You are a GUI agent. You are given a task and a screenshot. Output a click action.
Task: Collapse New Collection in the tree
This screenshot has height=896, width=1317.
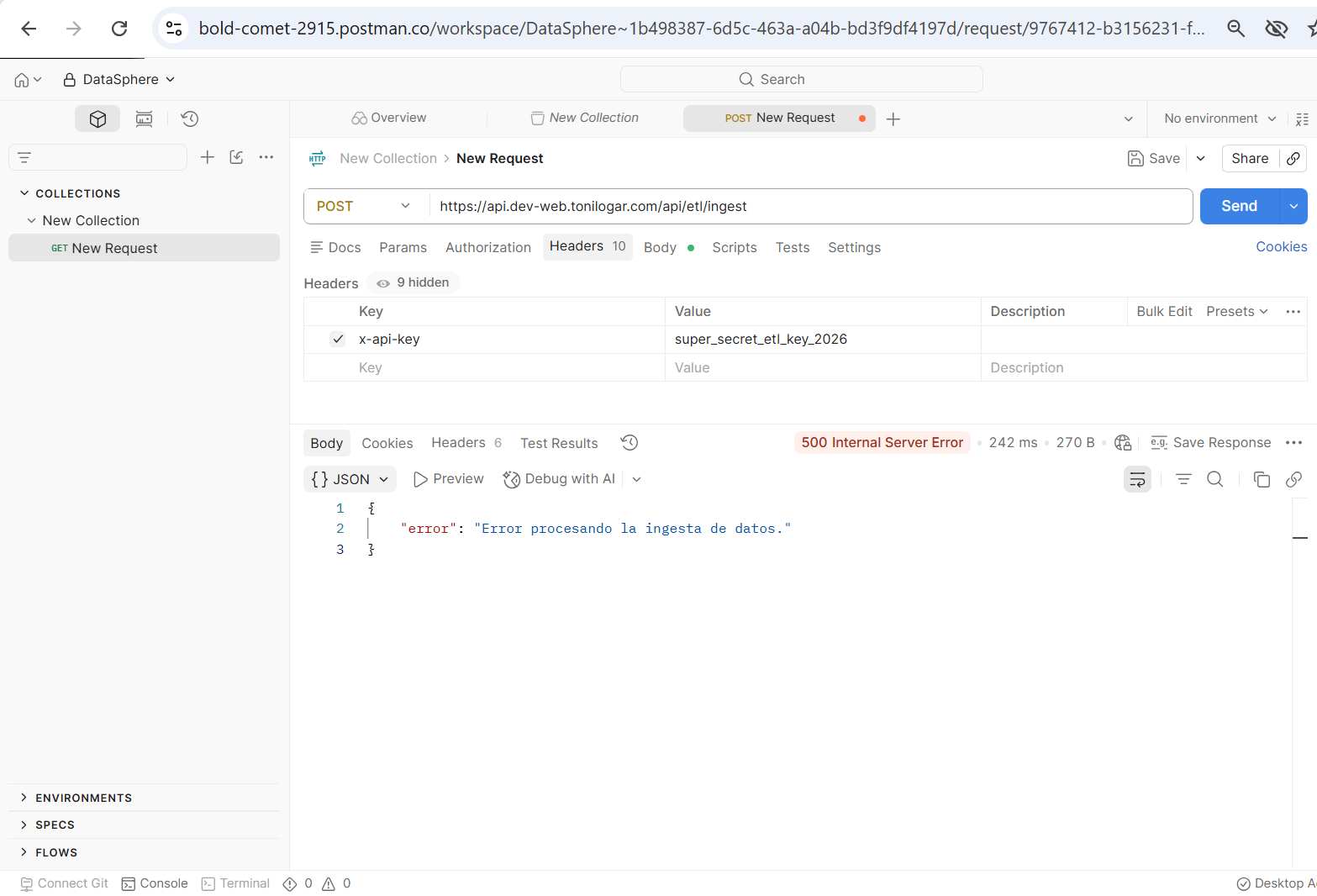(x=32, y=221)
